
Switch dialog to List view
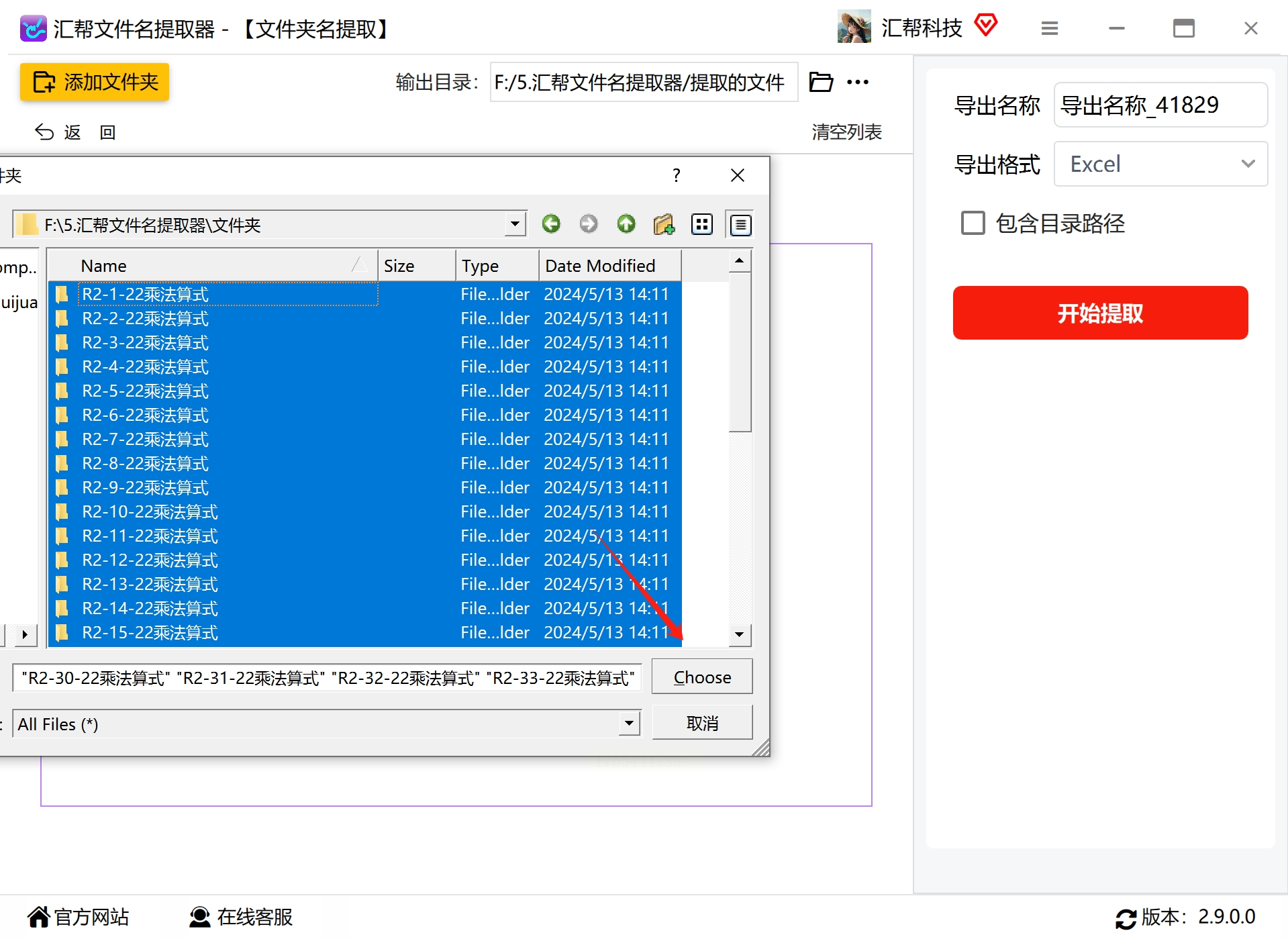click(702, 224)
